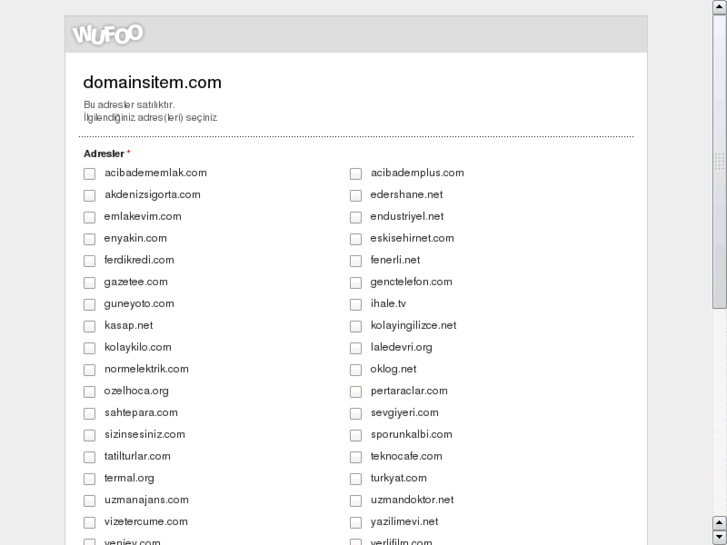This screenshot has width=727, height=545.
Task: Tick the teknocafe.com checkbox
Action: [356, 458]
